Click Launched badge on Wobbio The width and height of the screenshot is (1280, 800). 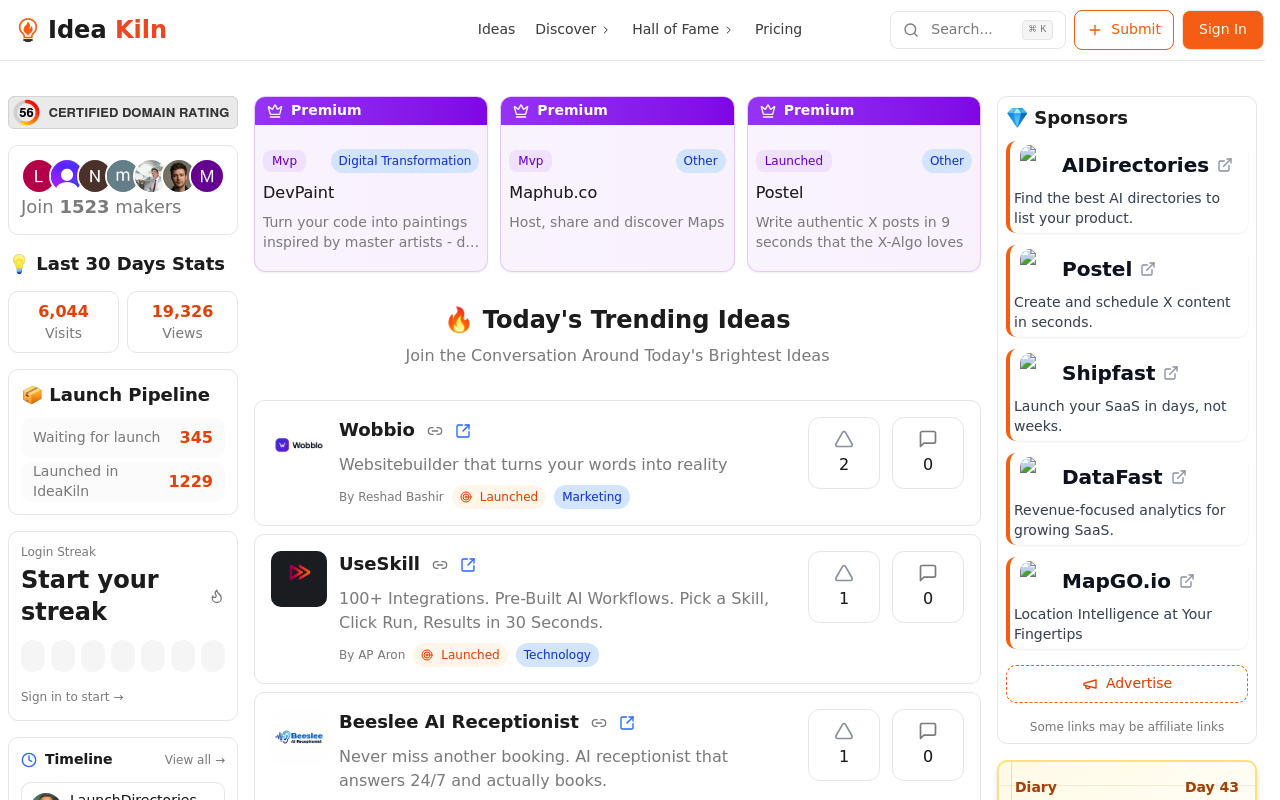[499, 497]
